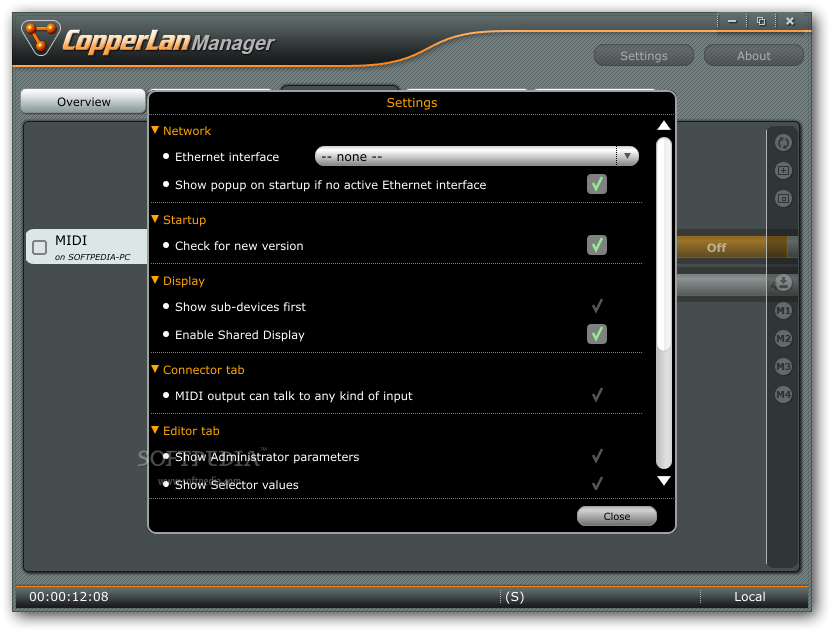Minimize the CopperLan Manager window
The image size is (832, 632).
[732, 21]
